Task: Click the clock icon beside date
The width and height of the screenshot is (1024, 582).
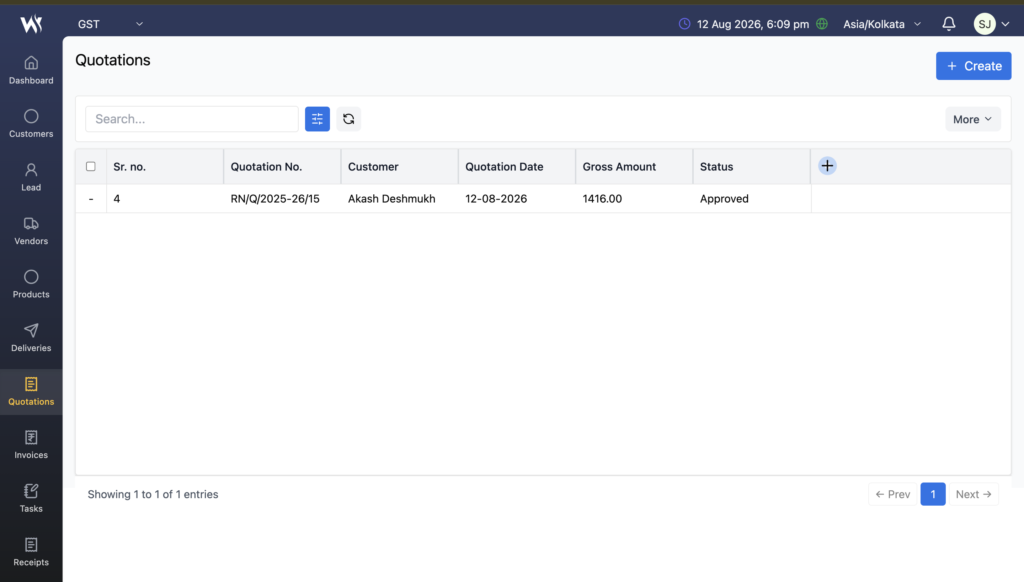Action: tap(684, 24)
